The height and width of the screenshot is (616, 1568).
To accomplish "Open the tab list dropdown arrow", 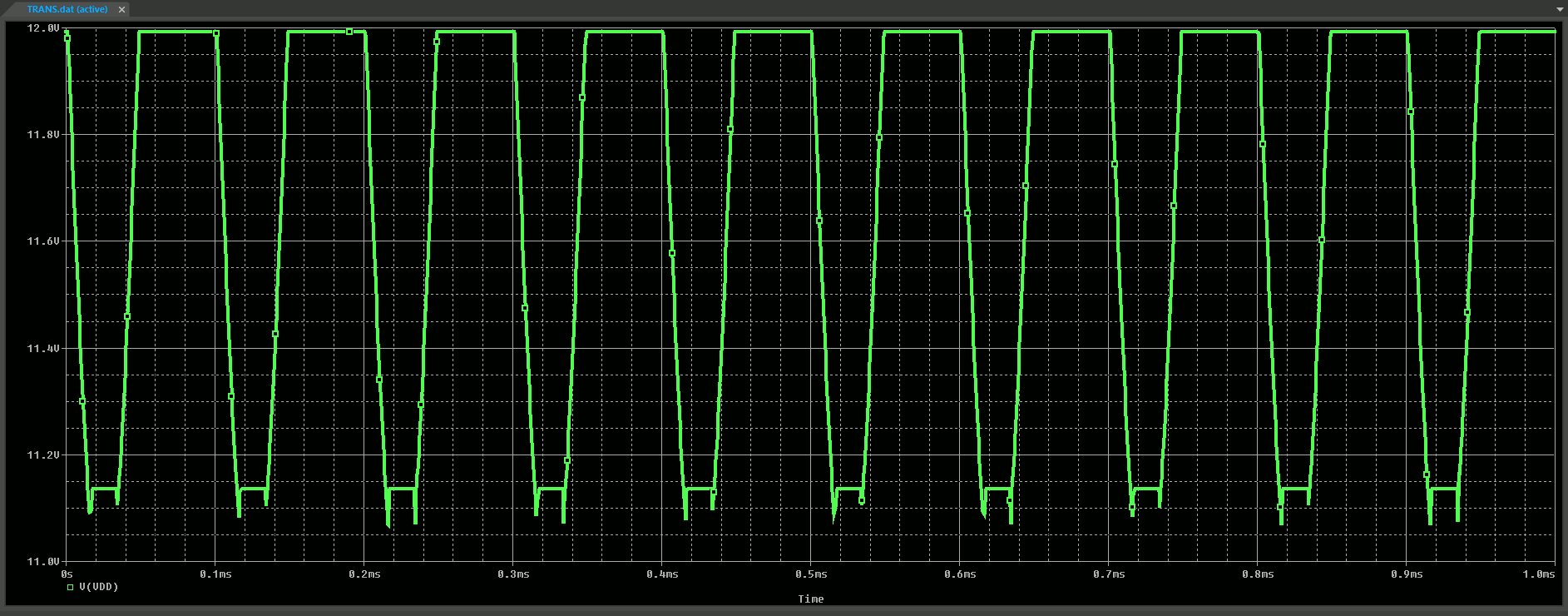I will click(1560, 9).
